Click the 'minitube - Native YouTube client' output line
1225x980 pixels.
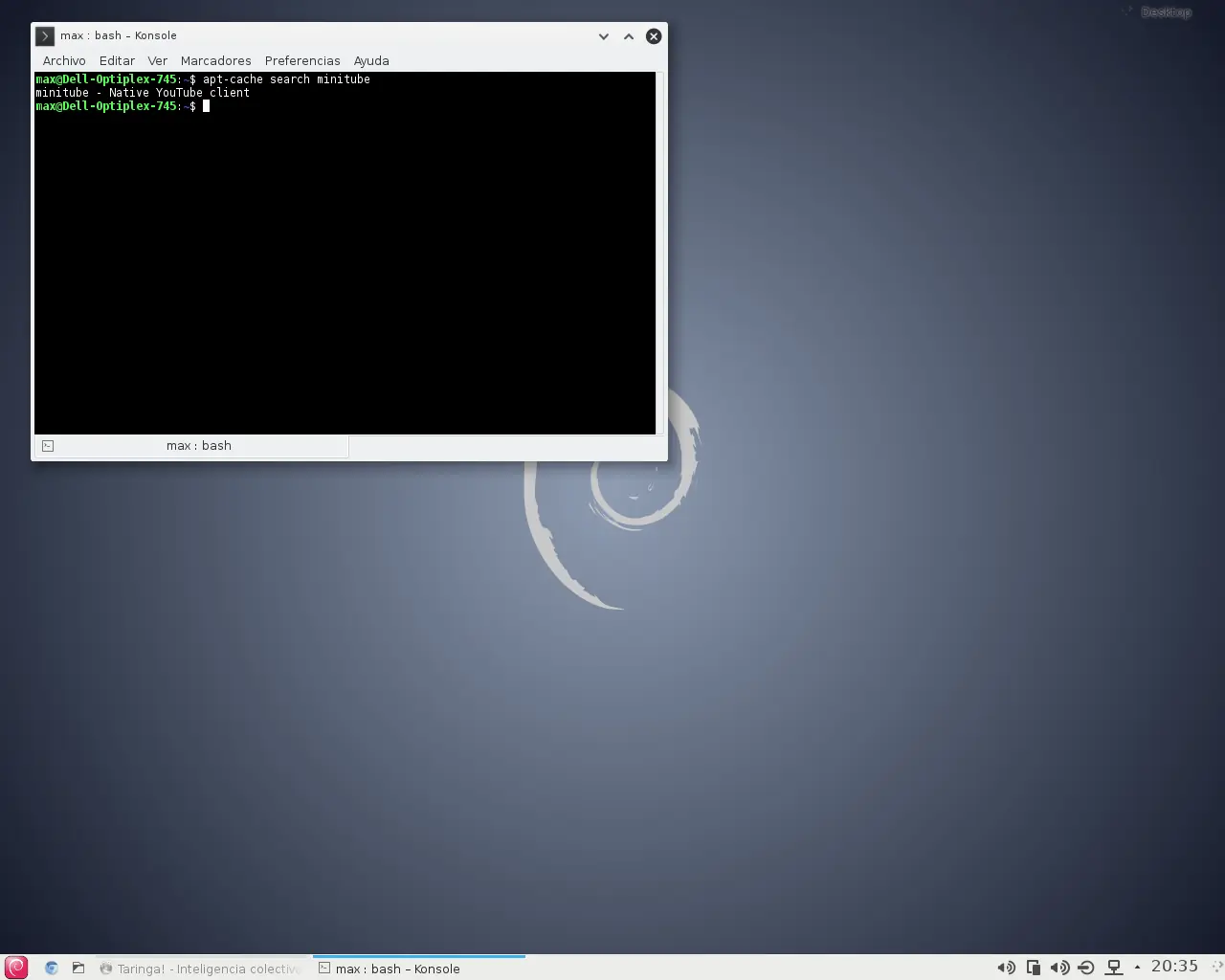coord(143,93)
